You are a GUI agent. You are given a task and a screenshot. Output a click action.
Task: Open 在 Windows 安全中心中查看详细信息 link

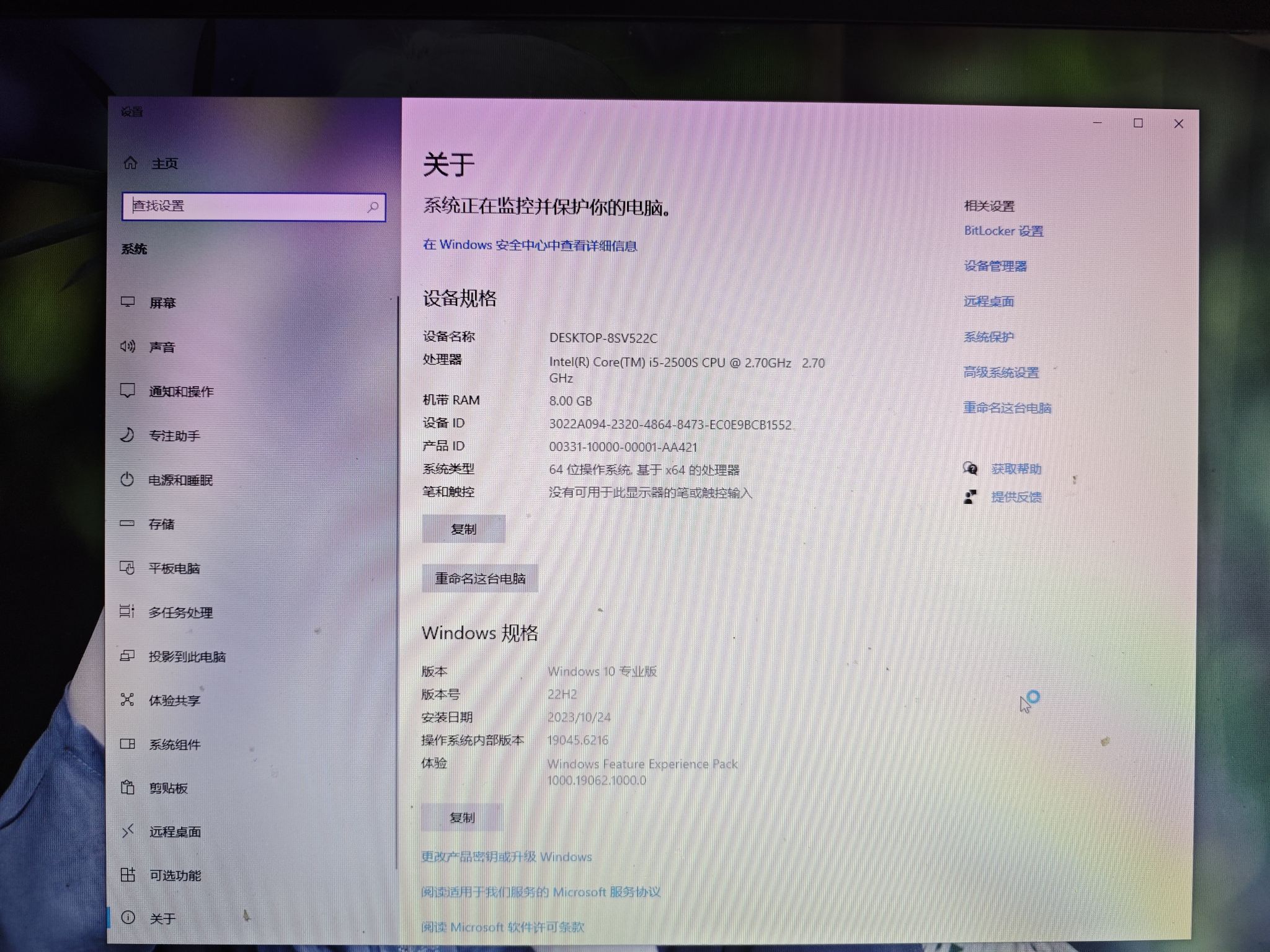(x=530, y=245)
